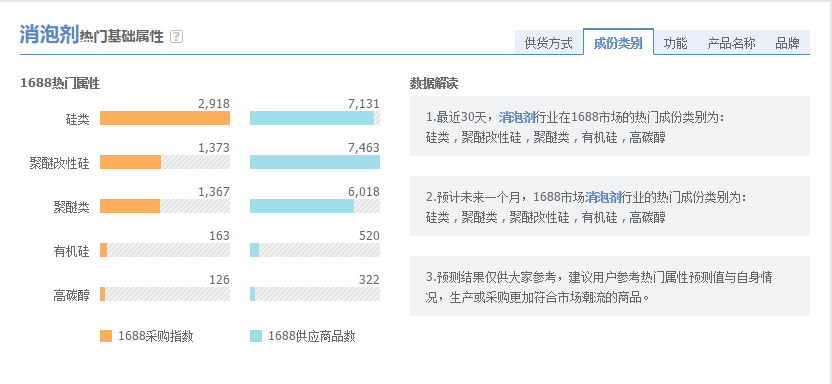Click the orange 有机硅 purchase bar
The image size is (832, 384).
pos(103,250)
